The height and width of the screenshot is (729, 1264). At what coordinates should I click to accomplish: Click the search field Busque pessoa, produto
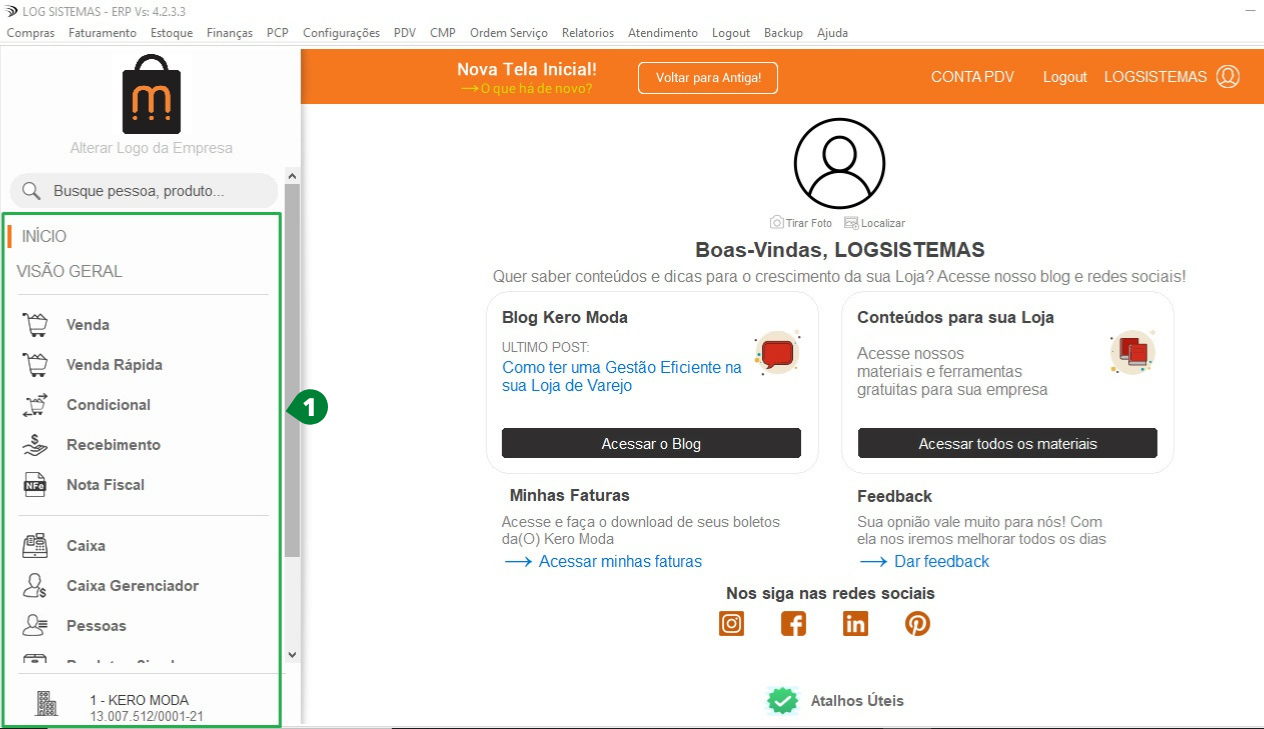[x=144, y=191]
